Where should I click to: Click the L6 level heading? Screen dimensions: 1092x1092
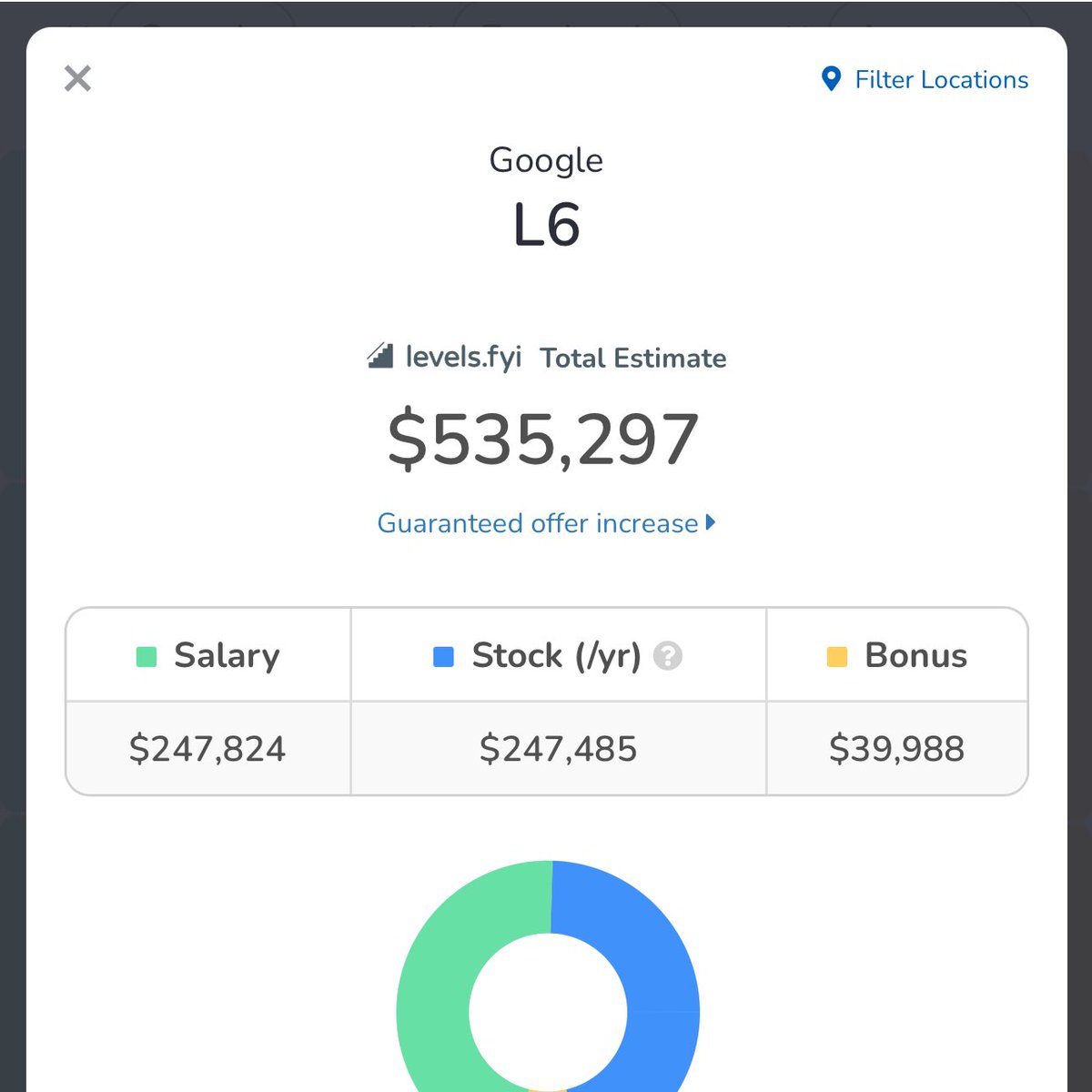pos(546,225)
